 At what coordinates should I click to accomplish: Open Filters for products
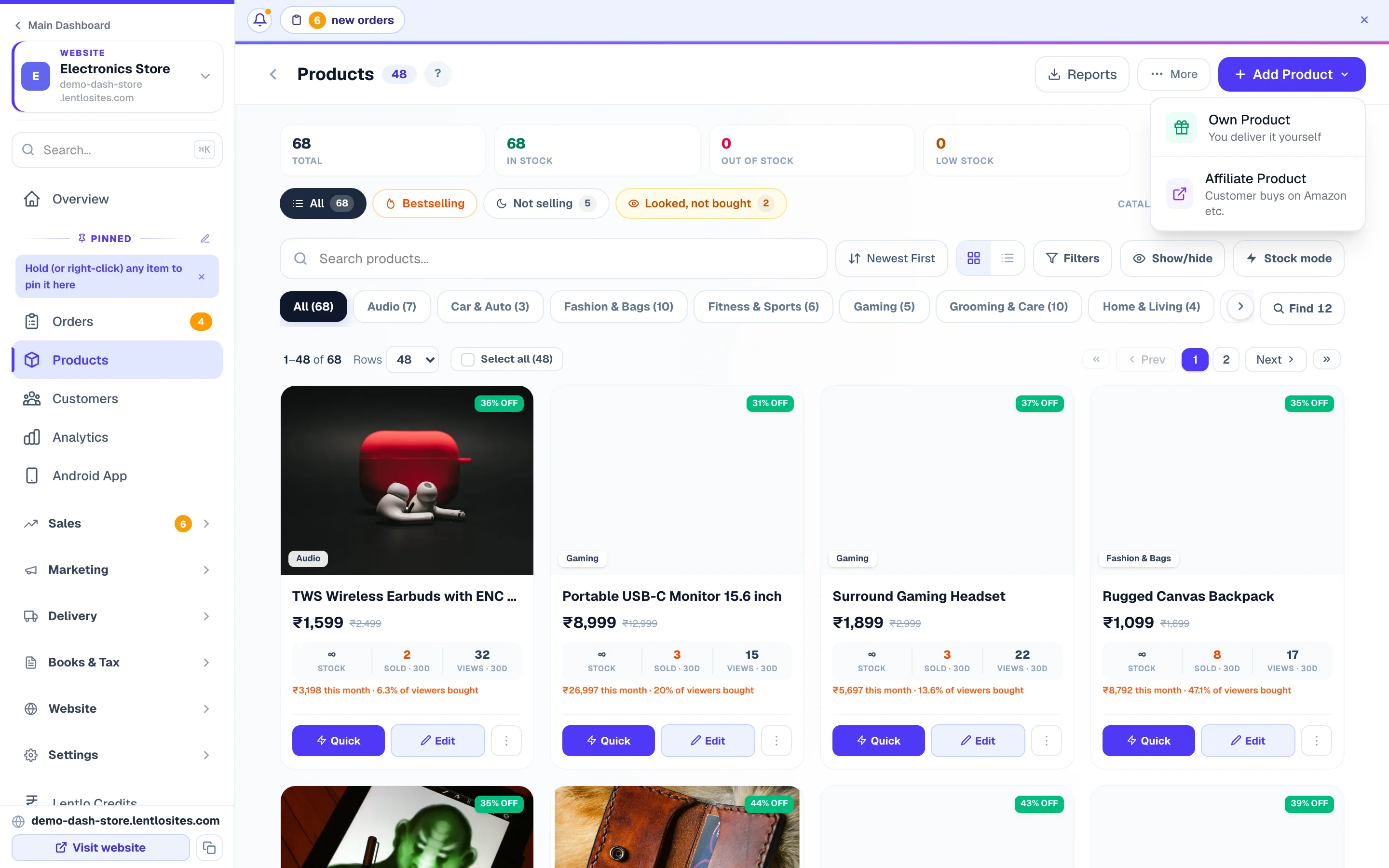click(x=1072, y=258)
